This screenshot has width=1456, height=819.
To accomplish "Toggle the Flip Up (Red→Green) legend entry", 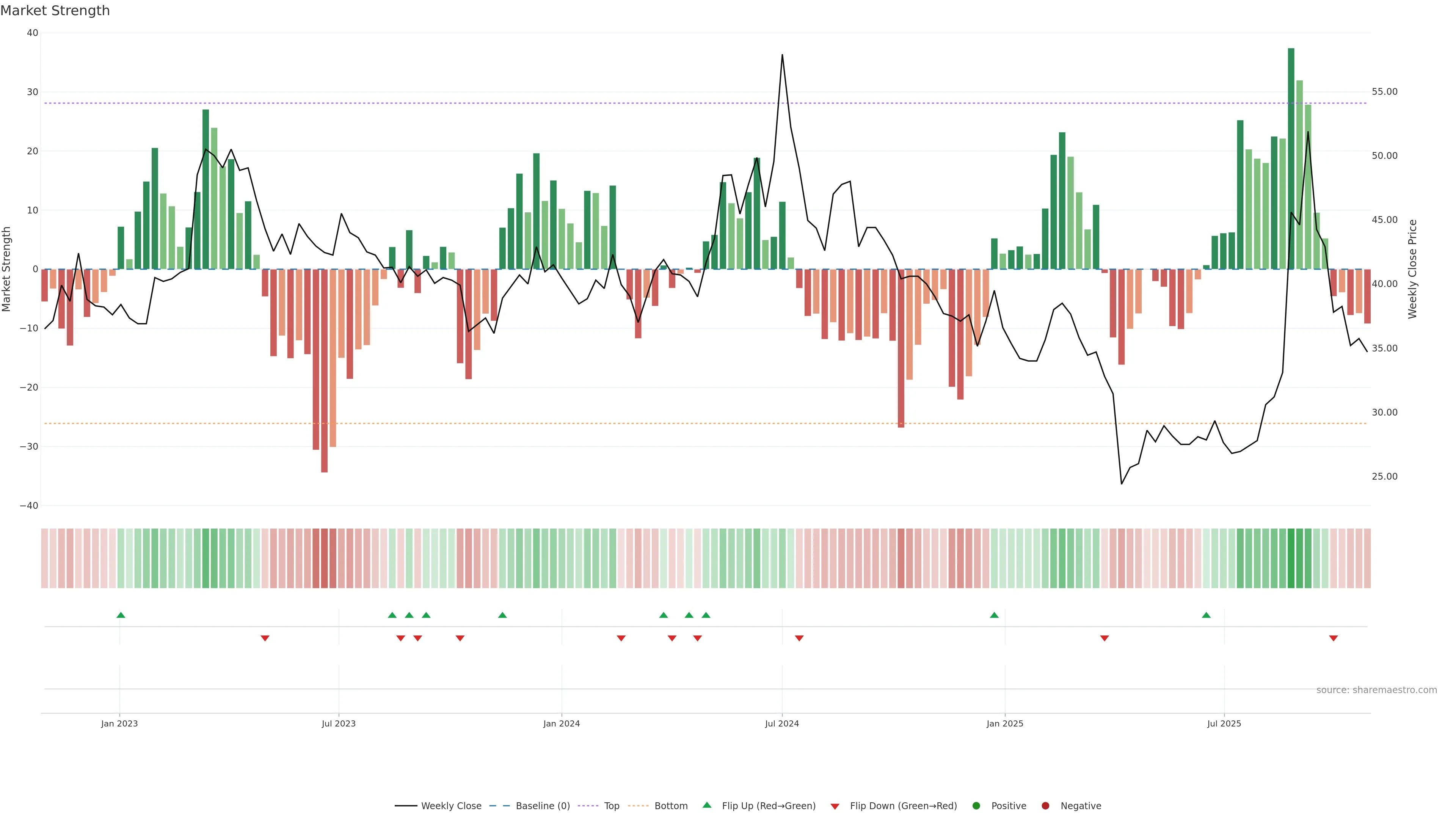I will point(768,806).
